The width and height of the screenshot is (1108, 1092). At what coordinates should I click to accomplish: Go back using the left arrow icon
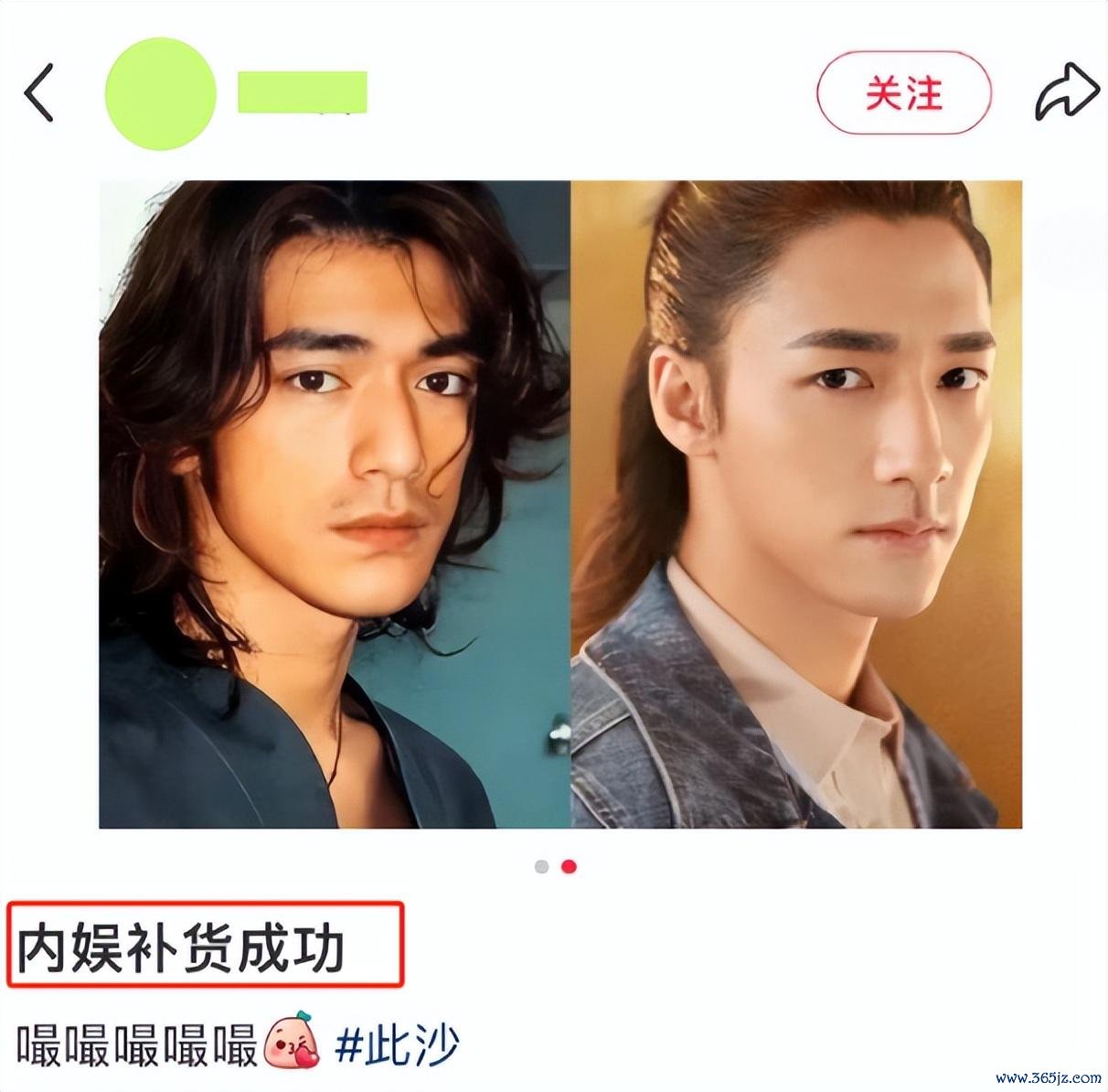pyautogui.click(x=38, y=92)
